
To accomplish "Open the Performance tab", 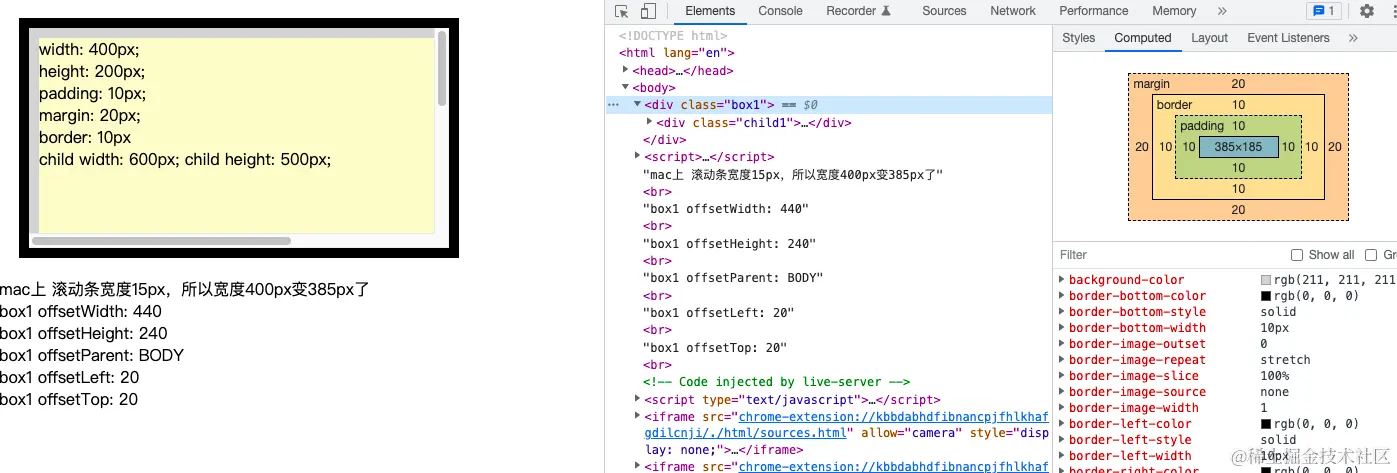I will (x=1094, y=11).
